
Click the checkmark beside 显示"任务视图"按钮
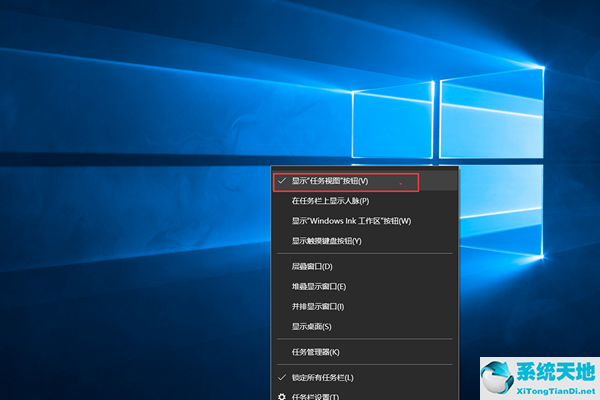[280, 181]
